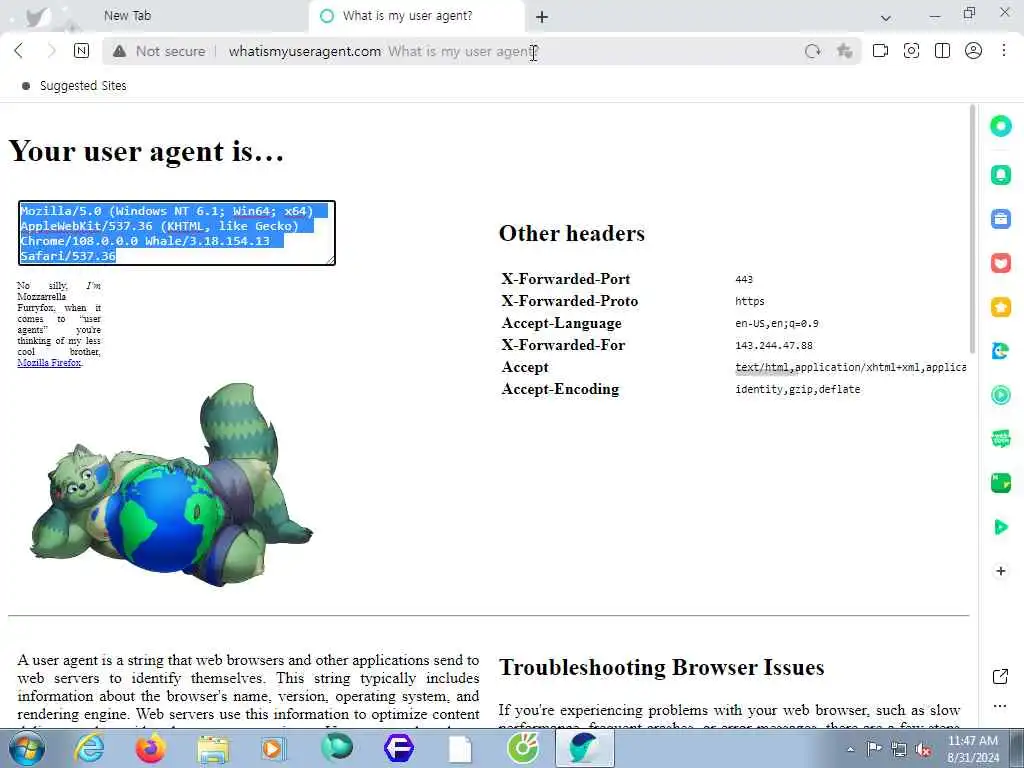Open the green circle sidebar icon

(x=1000, y=125)
